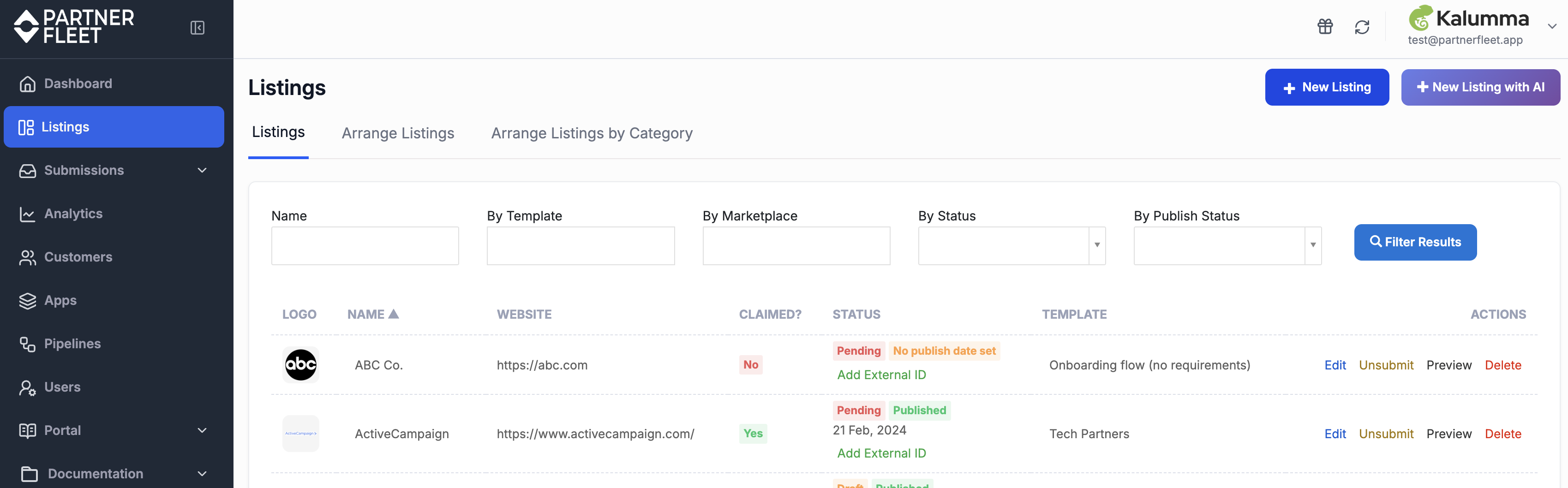Click the activecampaign.com website text
This screenshot has width=1568, height=488.
coord(595,434)
